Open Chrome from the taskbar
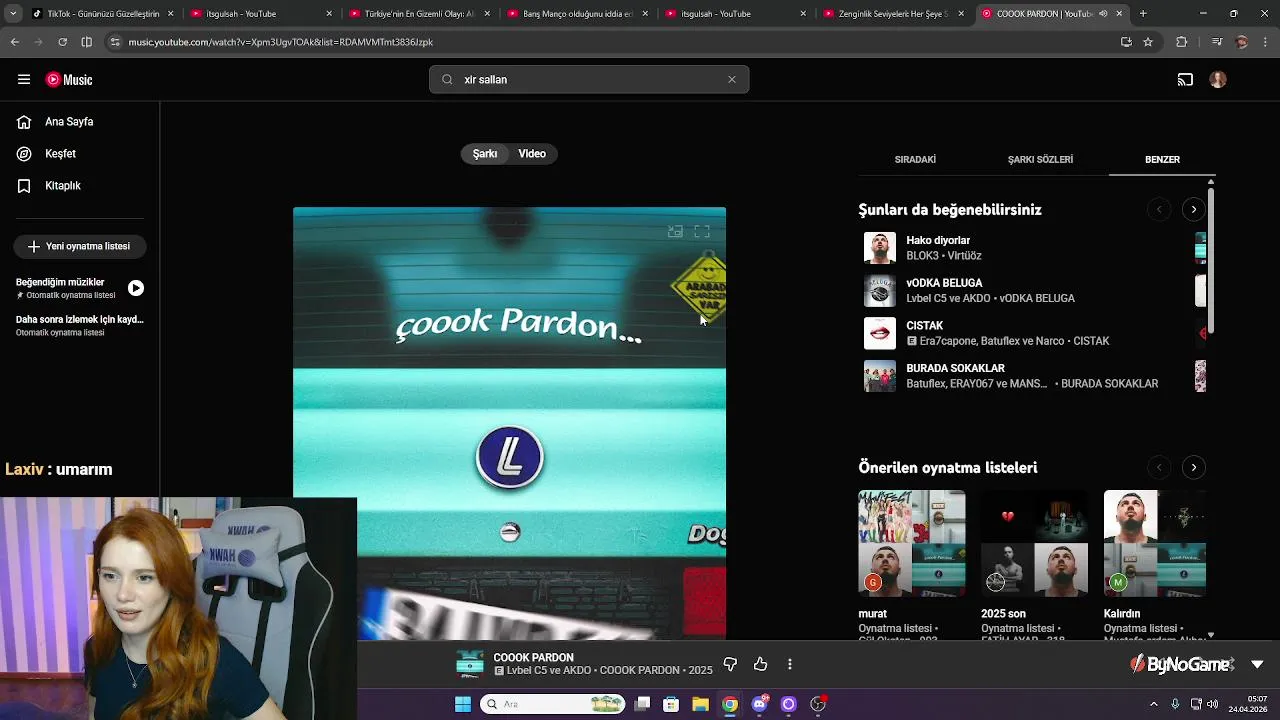The image size is (1280, 720). point(730,704)
